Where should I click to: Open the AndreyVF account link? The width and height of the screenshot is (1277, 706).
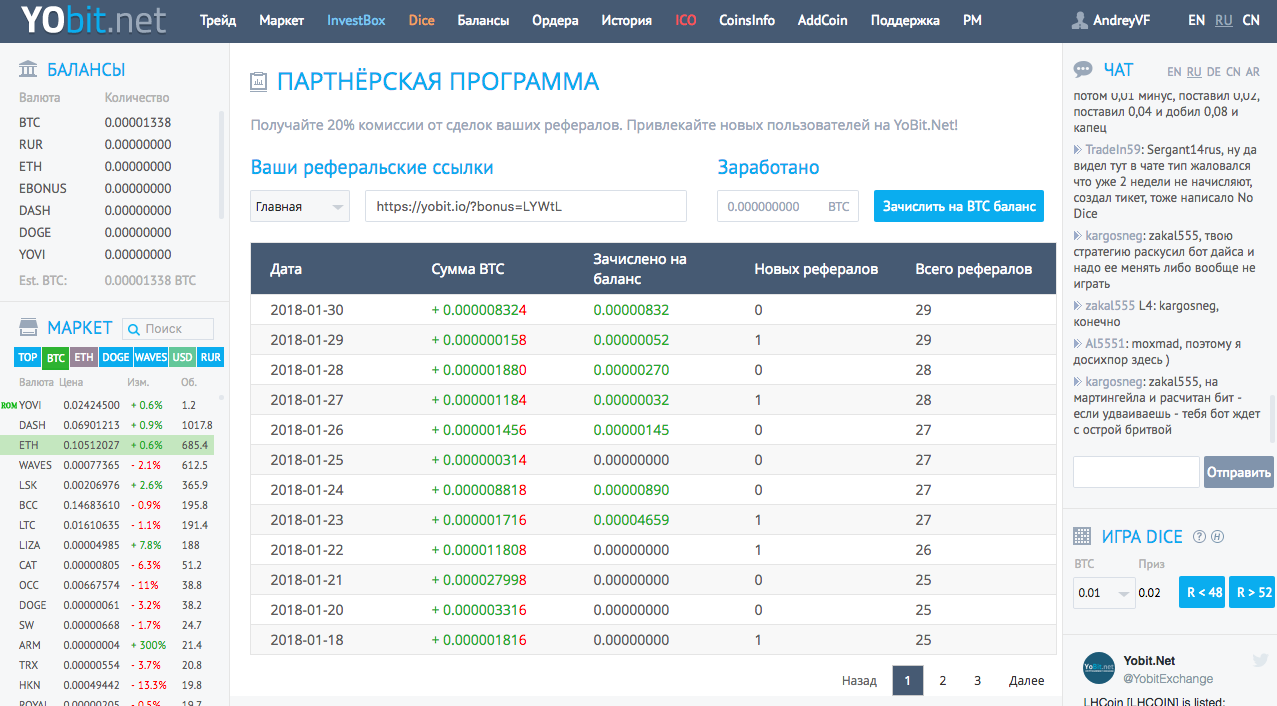click(x=1123, y=20)
